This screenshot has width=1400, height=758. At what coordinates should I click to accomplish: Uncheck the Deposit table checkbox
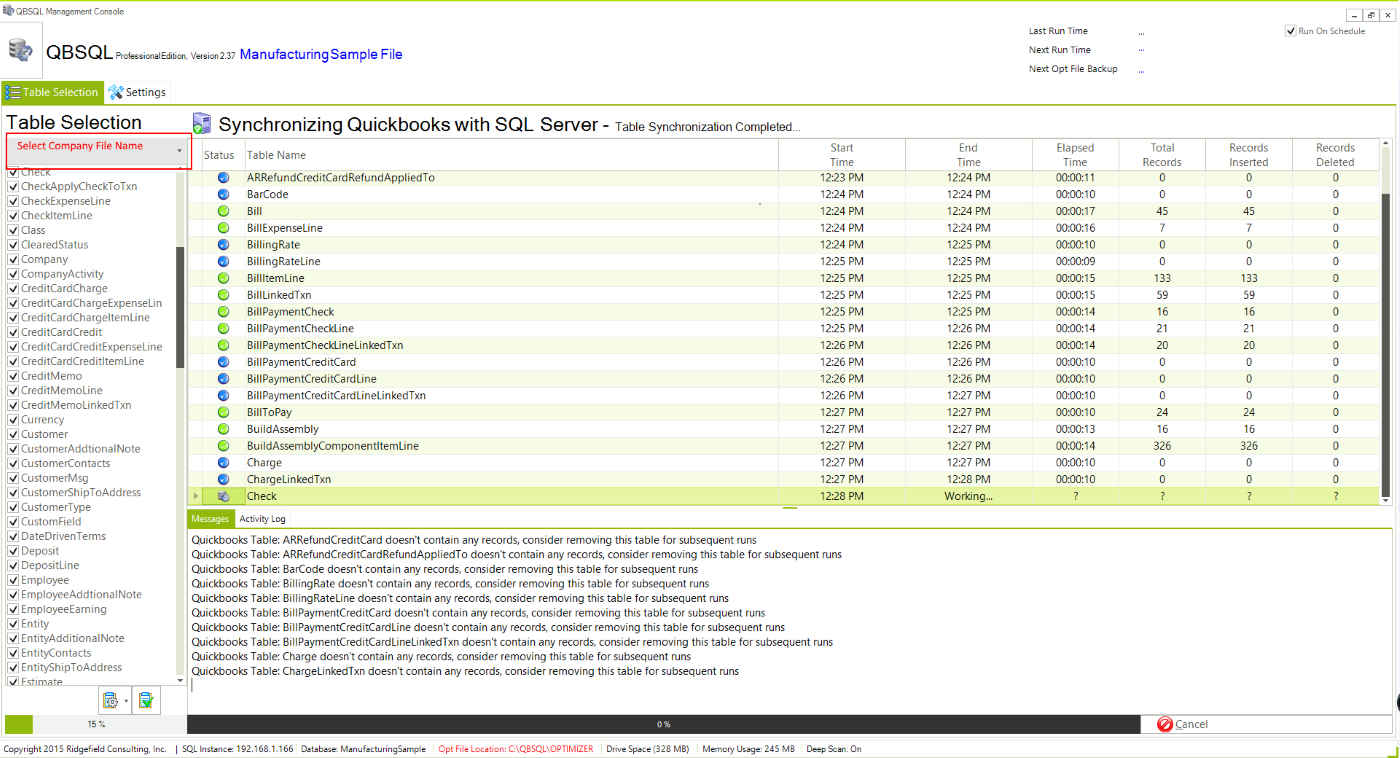pos(13,551)
